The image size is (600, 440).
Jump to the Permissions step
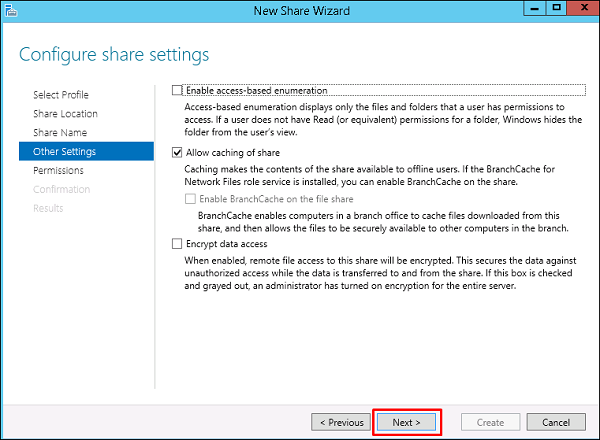click(x=58, y=171)
